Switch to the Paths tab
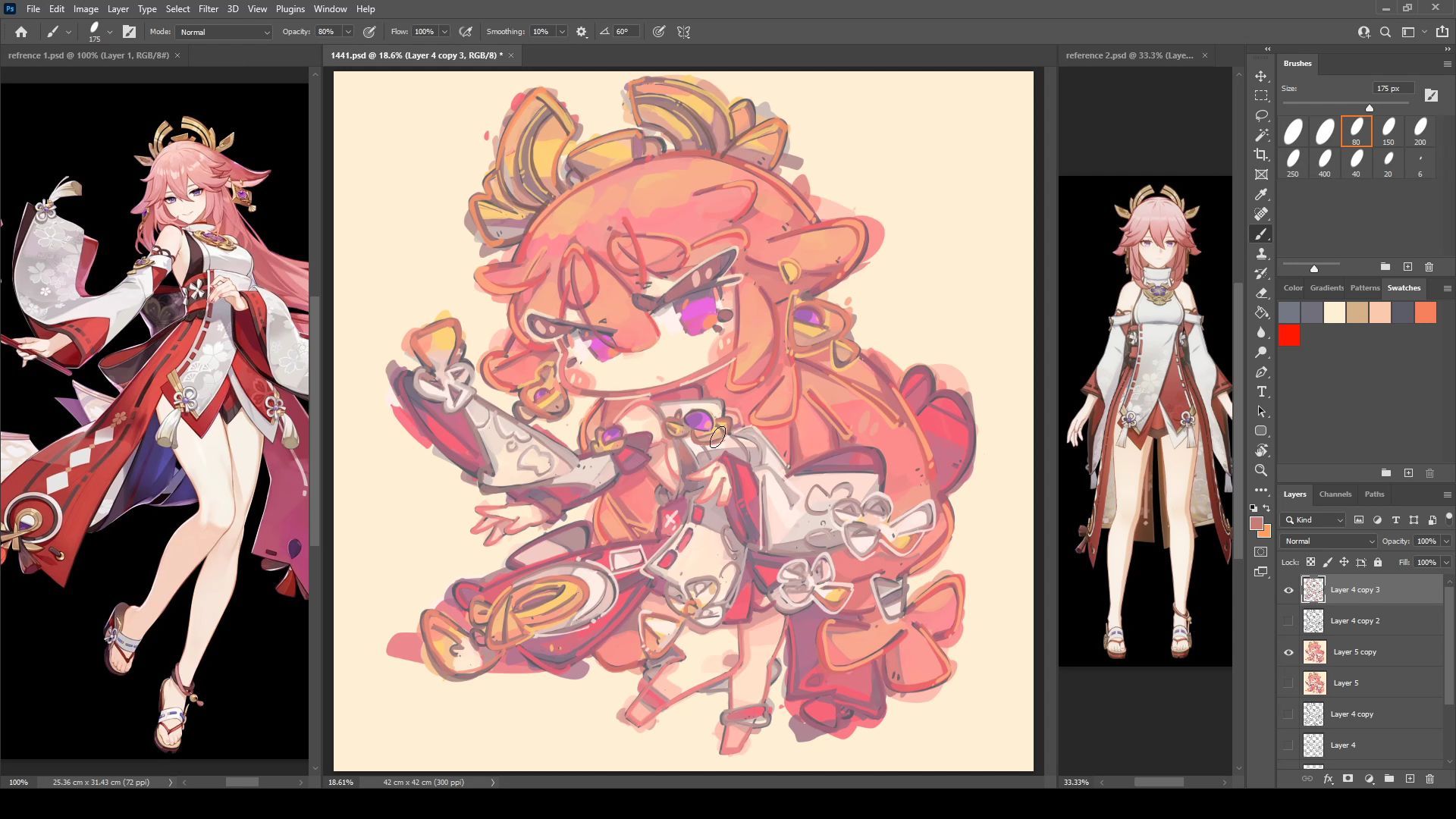 1374,494
